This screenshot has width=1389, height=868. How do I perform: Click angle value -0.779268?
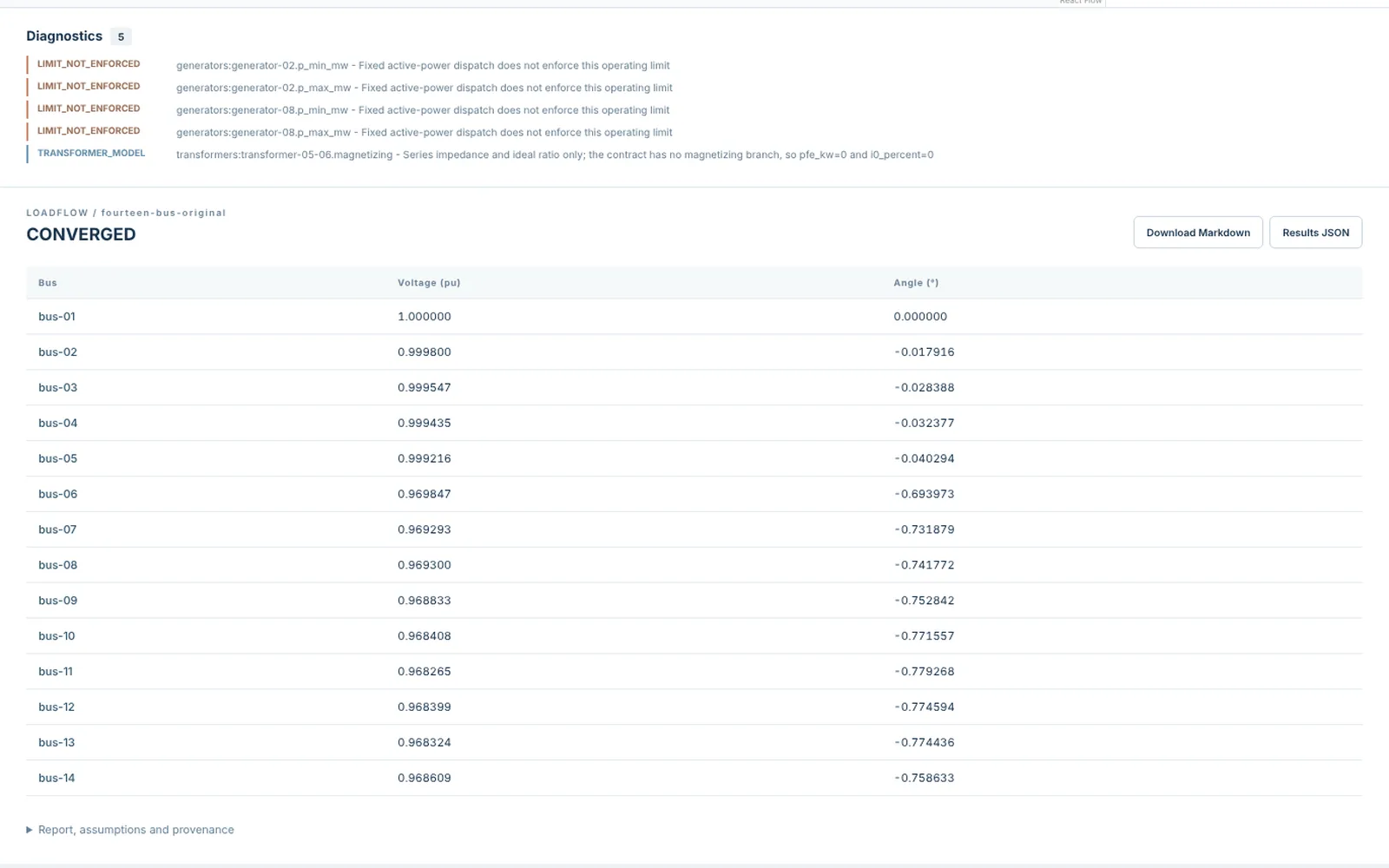point(924,673)
